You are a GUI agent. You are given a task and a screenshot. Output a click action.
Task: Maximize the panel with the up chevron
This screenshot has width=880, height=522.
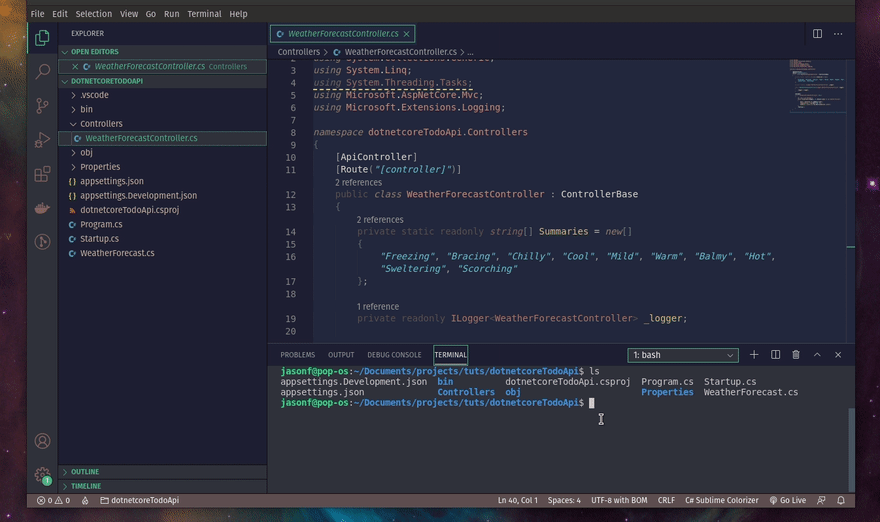pyautogui.click(x=817, y=355)
